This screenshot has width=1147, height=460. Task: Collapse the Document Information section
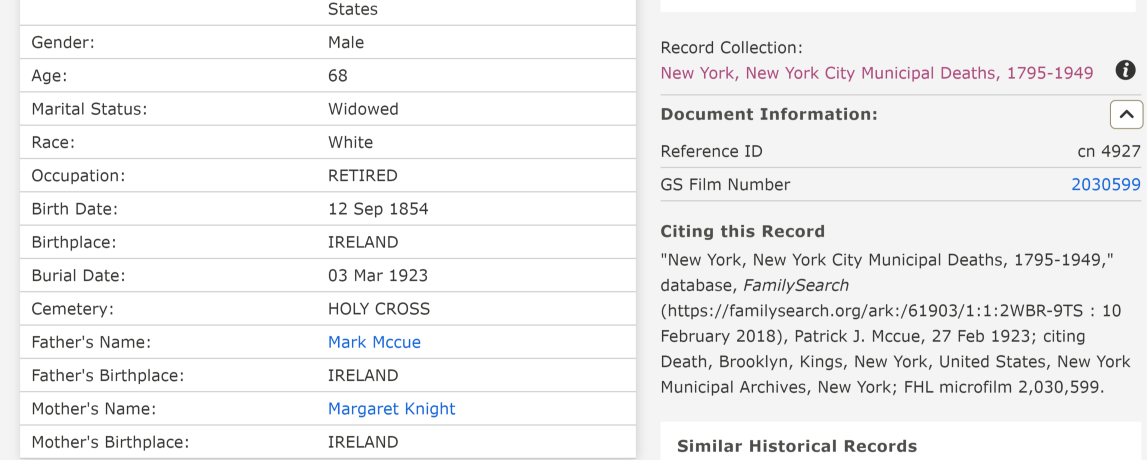(1127, 115)
